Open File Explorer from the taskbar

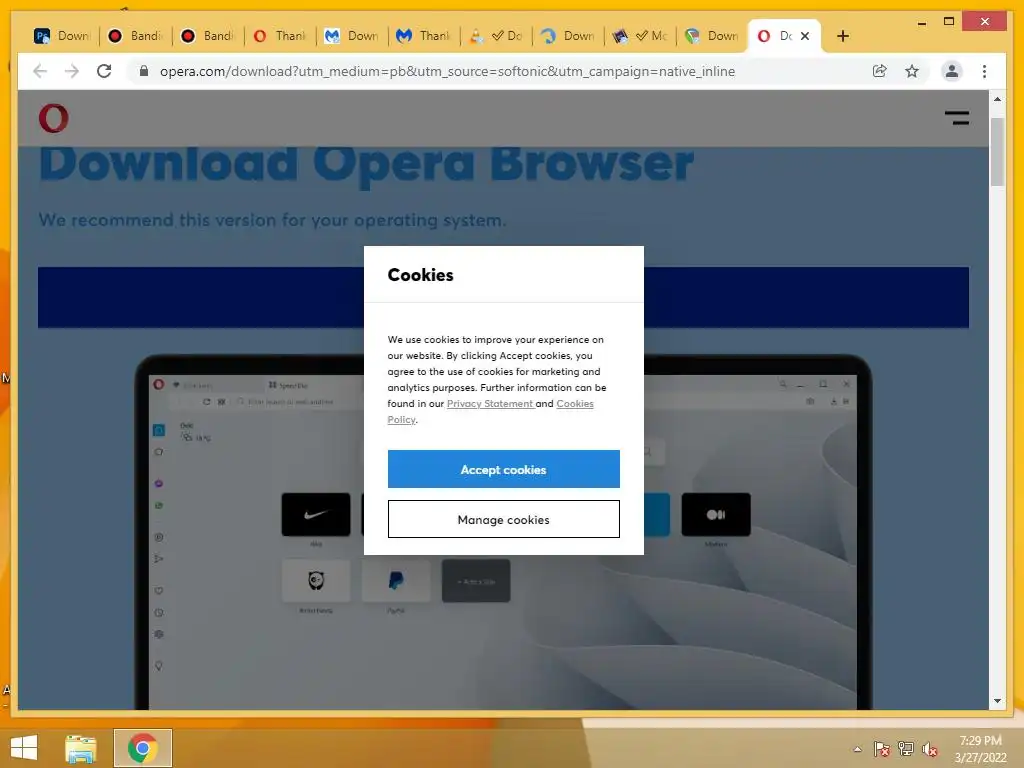tap(81, 748)
